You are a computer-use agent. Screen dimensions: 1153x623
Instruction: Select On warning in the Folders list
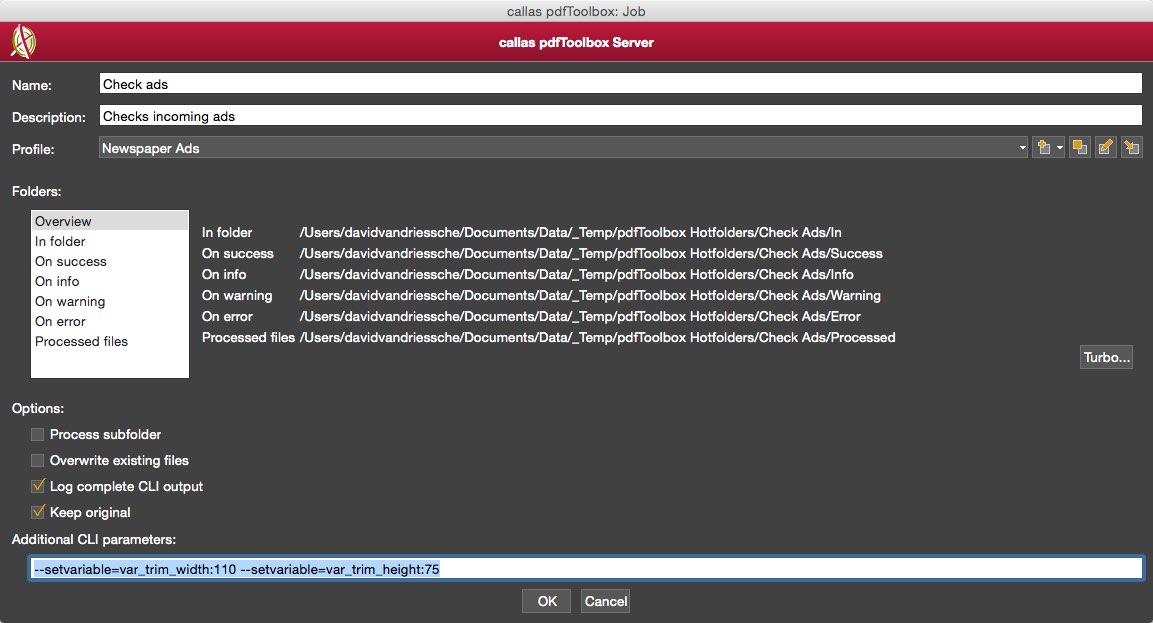pos(110,302)
